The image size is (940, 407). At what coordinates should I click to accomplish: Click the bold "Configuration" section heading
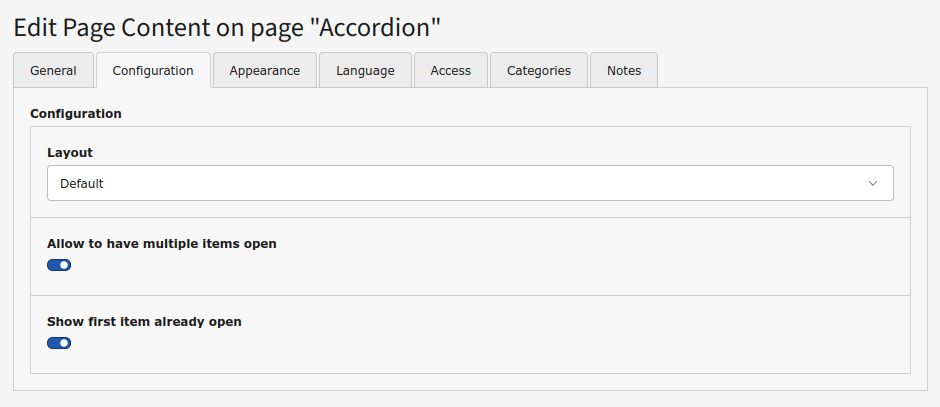[x=76, y=114]
